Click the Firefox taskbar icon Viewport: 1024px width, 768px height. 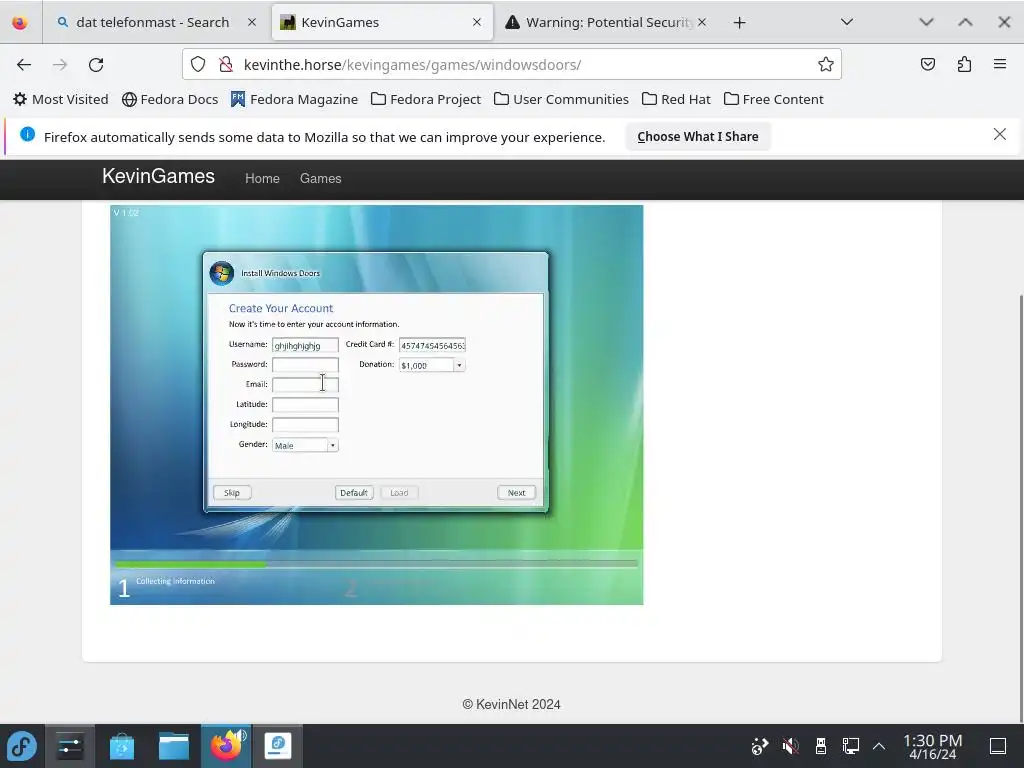pyautogui.click(x=226, y=746)
